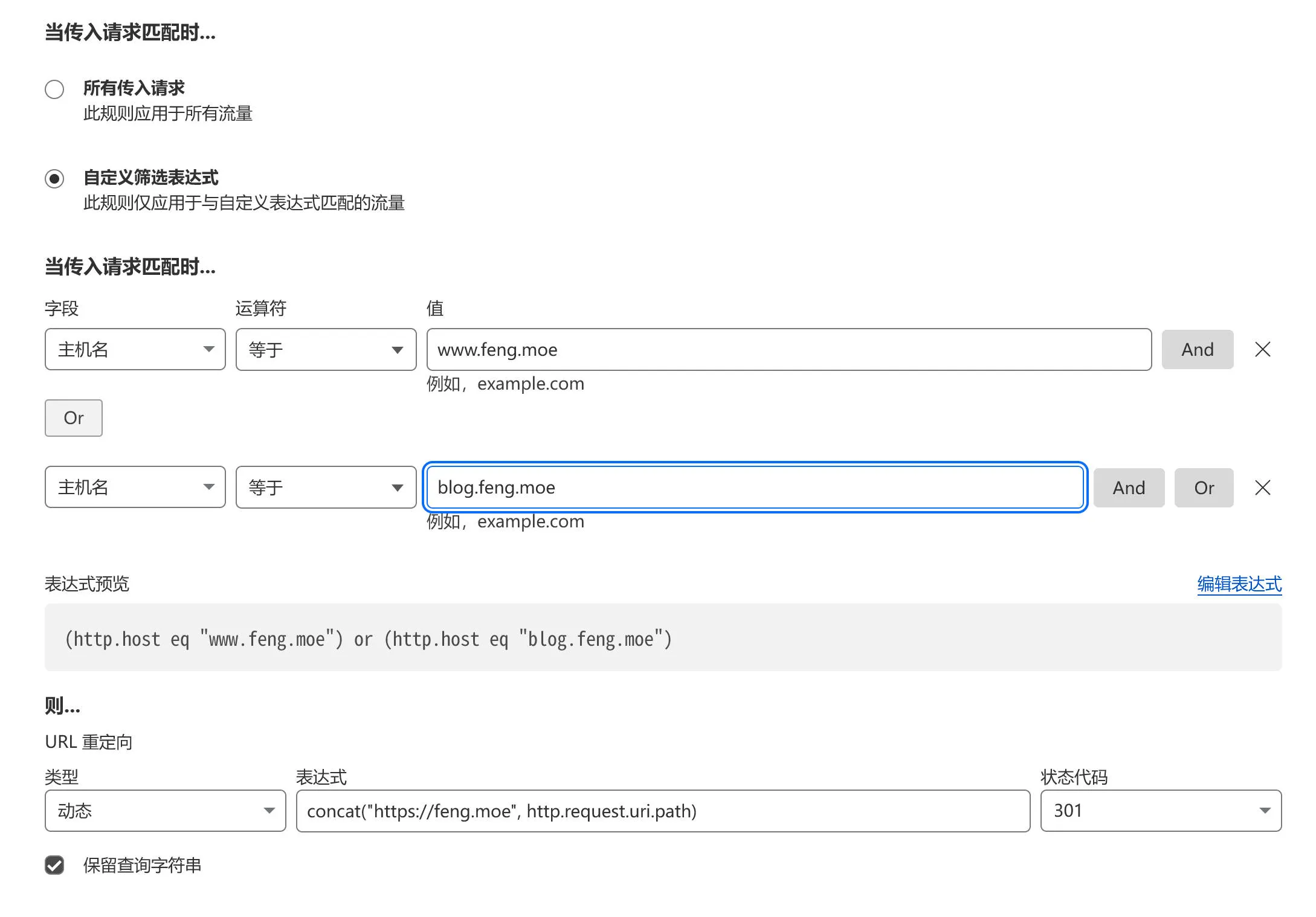Open the 状态代码 301 dropdown

pos(1161,811)
